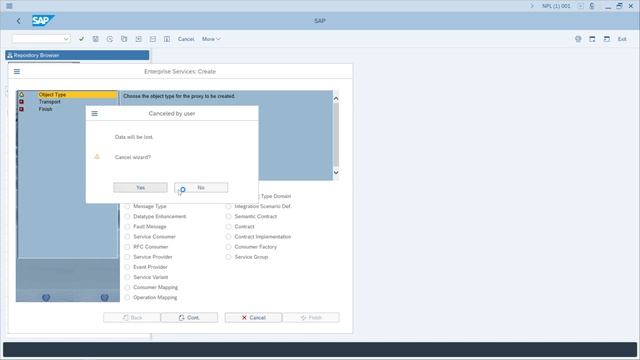
Task: Select the Service Group radio button
Action: (x=229, y=257)
